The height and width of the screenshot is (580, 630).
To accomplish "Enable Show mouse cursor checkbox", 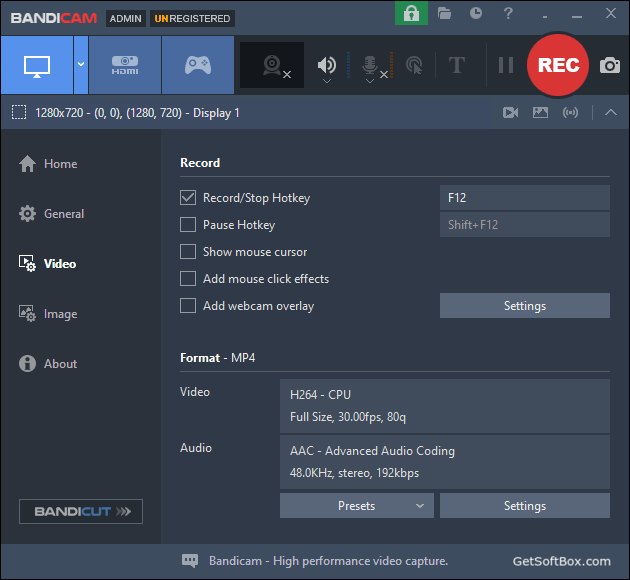I will pyautogui.click(x=188, y=252).
